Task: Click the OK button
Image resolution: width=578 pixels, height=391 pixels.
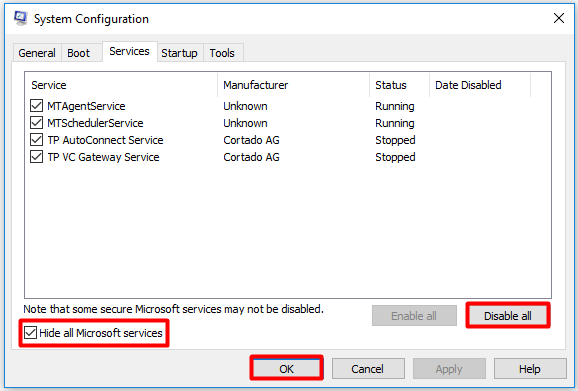Action: point(286,369)
